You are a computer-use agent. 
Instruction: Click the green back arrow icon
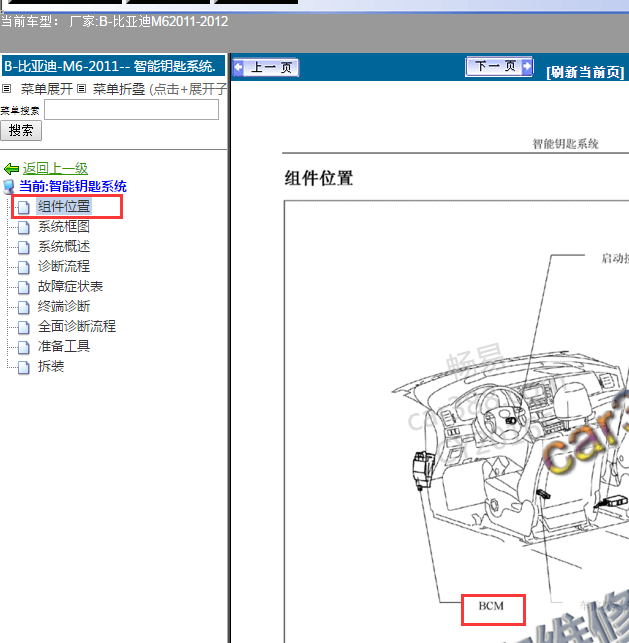point(11,169)
